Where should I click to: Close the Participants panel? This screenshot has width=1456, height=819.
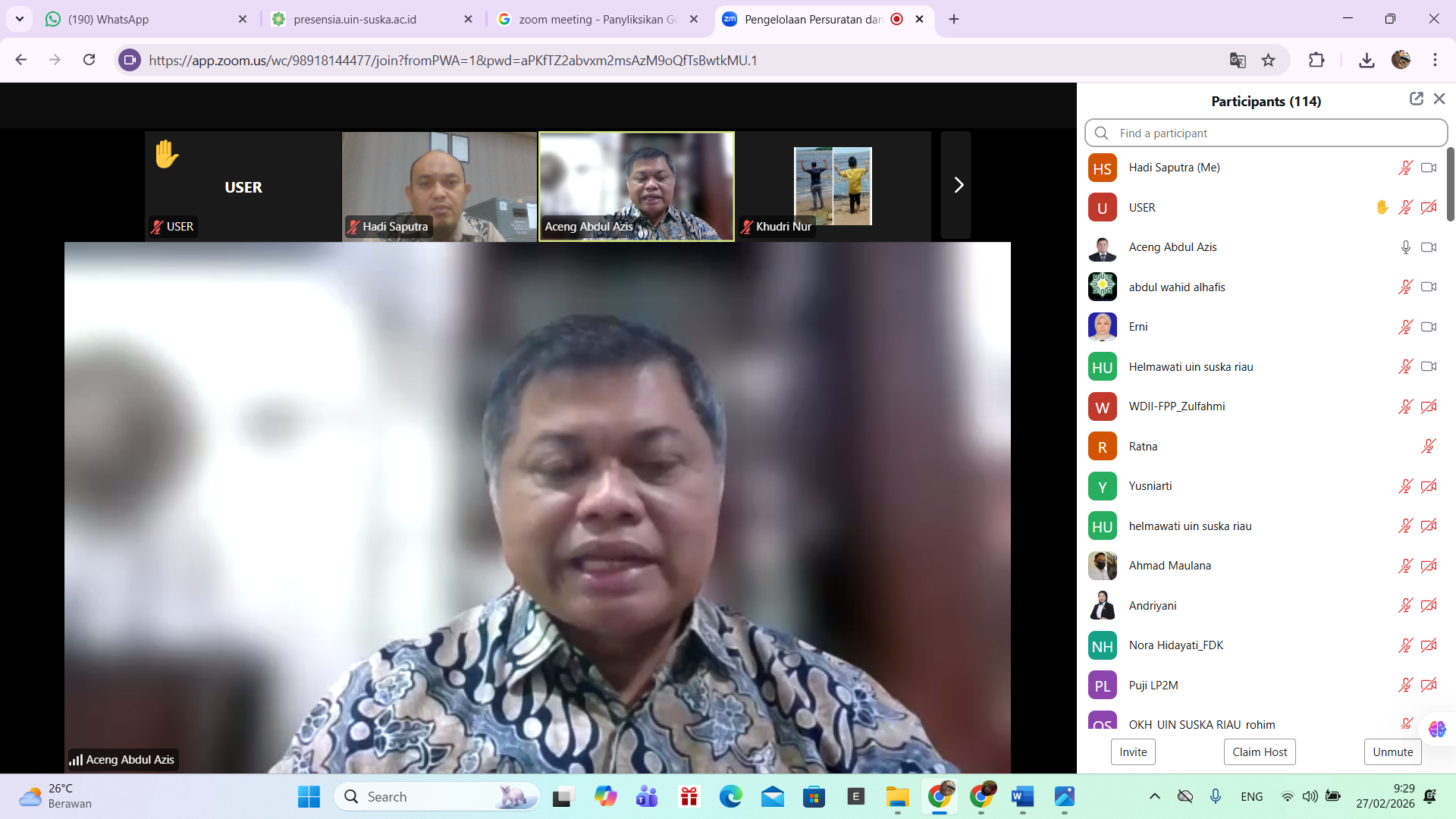[x=1439, y=99]
